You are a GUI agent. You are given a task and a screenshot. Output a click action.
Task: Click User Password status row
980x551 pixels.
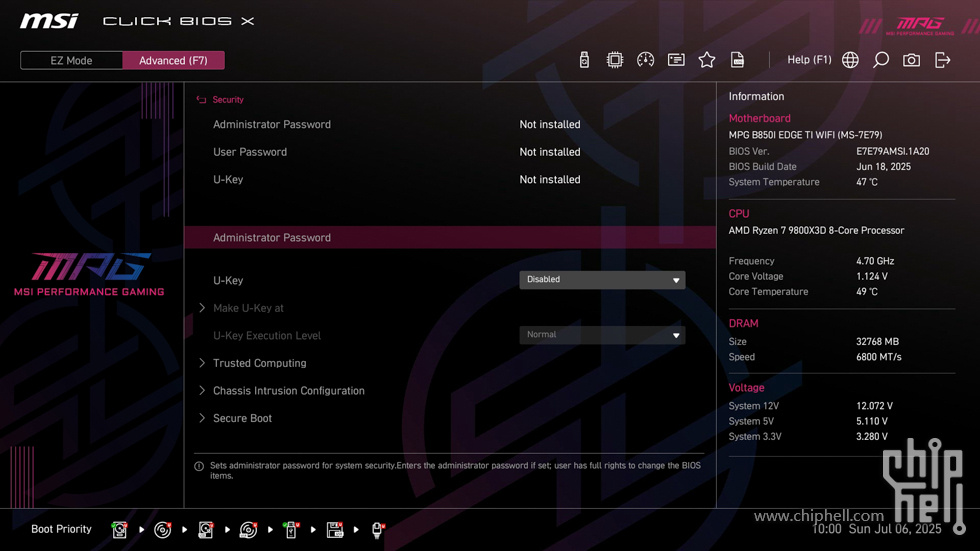pyautogui.click(x=396, y=152)
